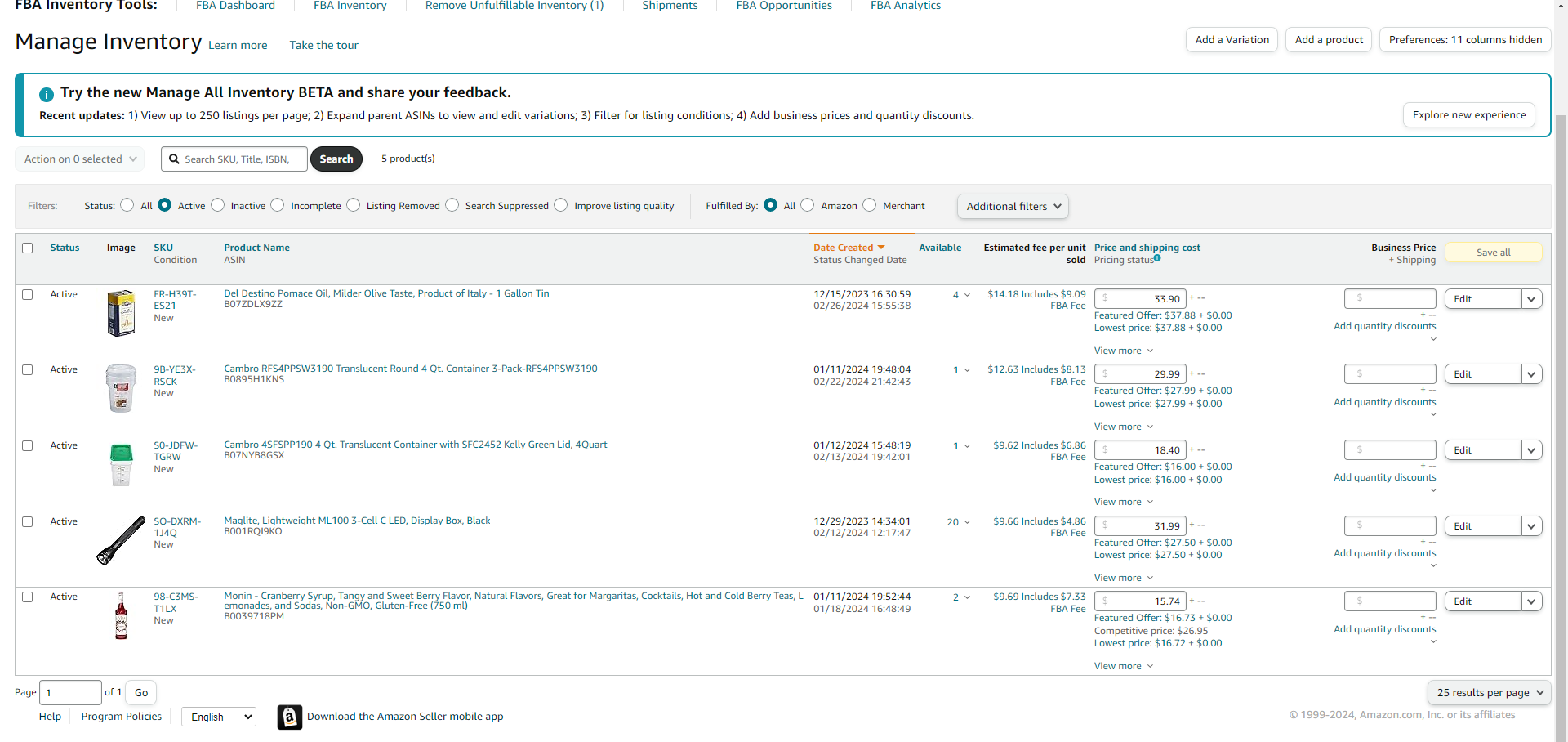Image resolution: width=1568 pixels, height=742 pixels.
Task: Open the Program Policies link
Action: pos(122,717)
